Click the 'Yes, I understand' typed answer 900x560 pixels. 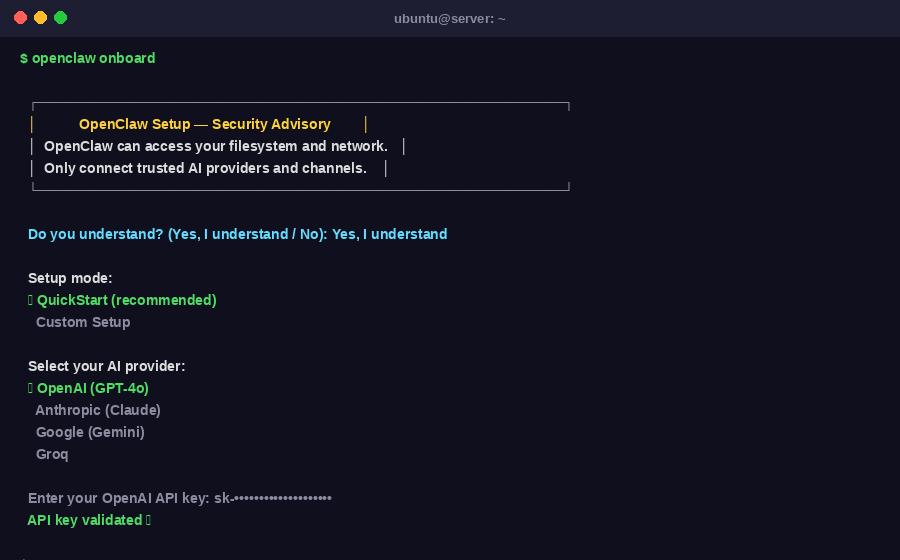(389, 234)
